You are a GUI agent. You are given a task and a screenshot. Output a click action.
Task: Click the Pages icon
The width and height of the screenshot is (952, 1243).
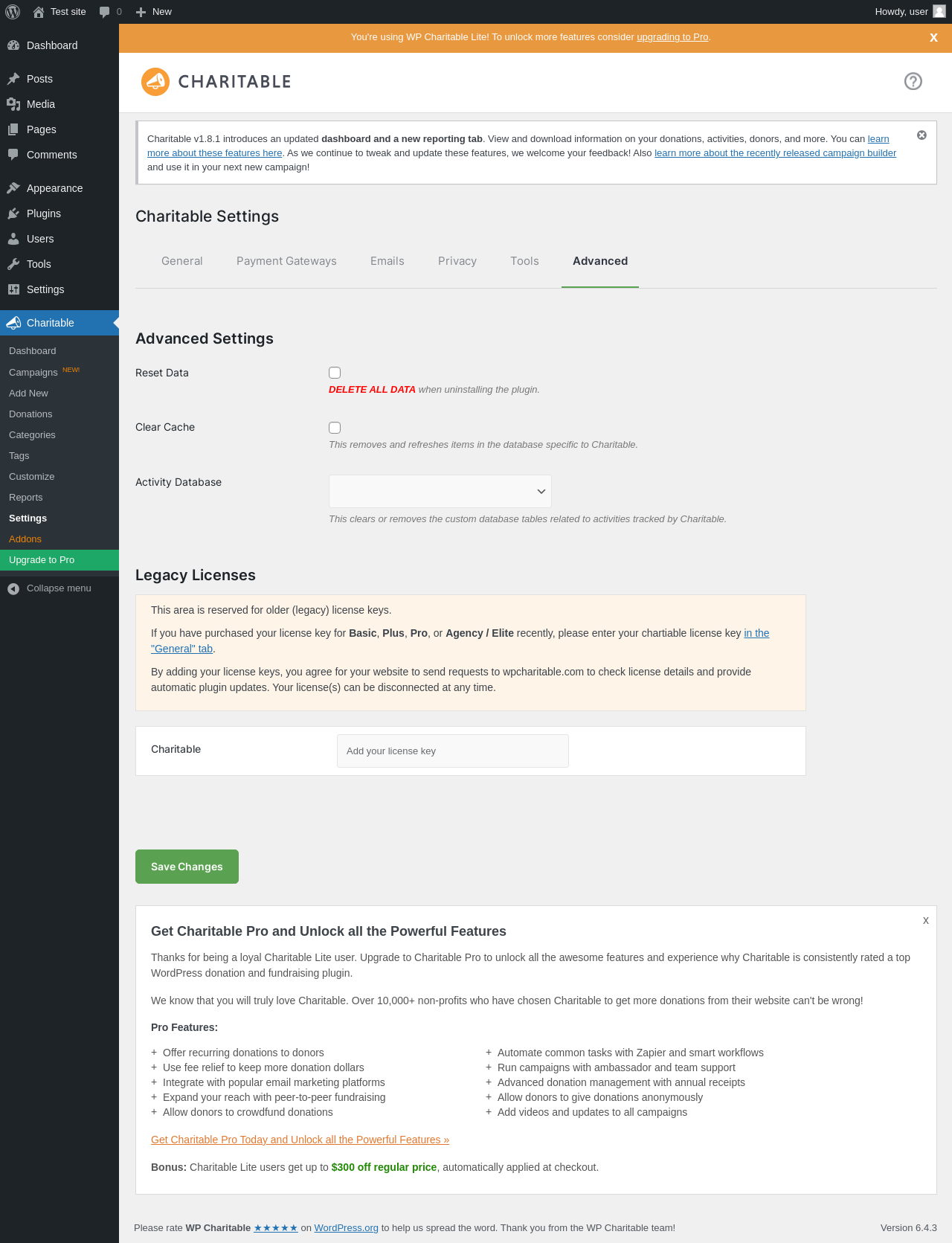point(13,129)
